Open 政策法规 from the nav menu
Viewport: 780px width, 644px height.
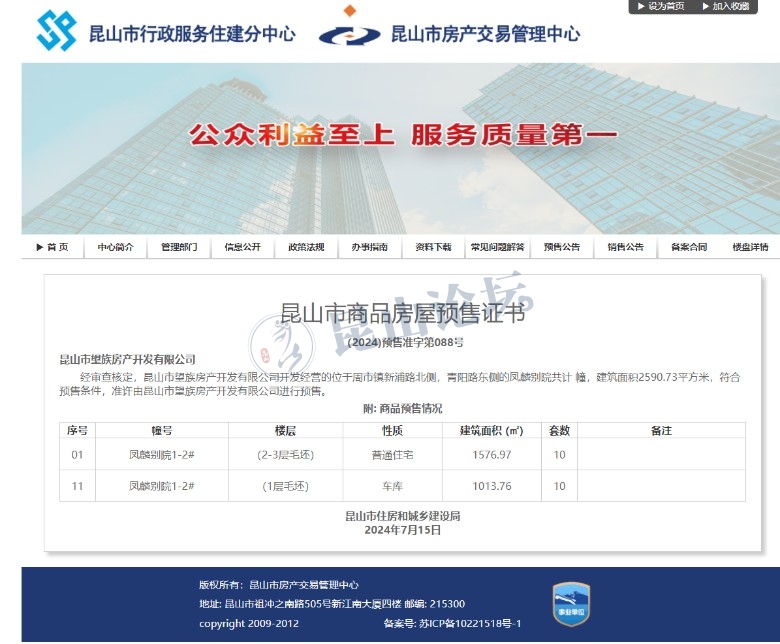[306, 247]
